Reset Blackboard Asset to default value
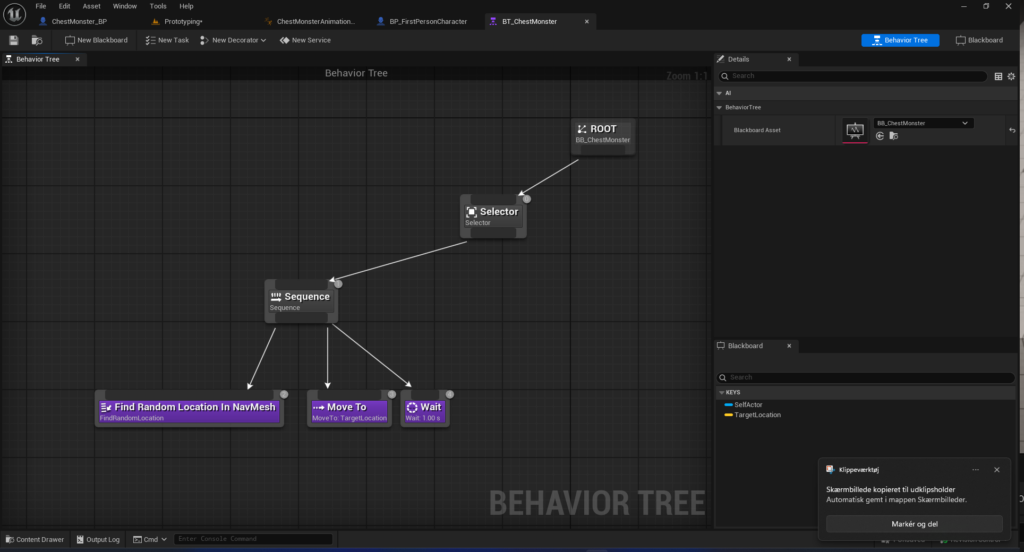The width and height of the screenshot is (1024, 552). pyautogui.click(x=1011, y=129)
